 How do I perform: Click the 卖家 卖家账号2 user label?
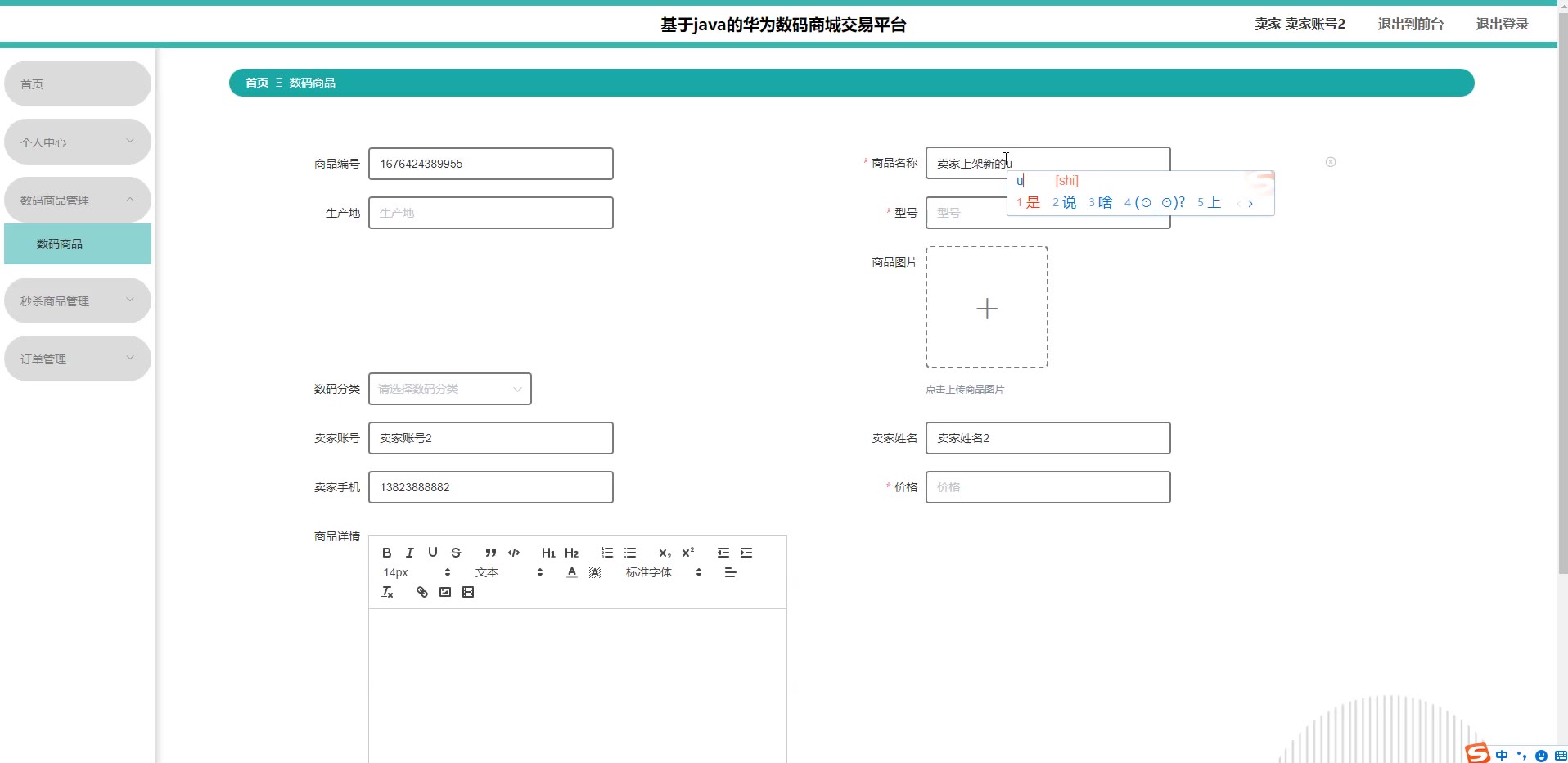1300,24
